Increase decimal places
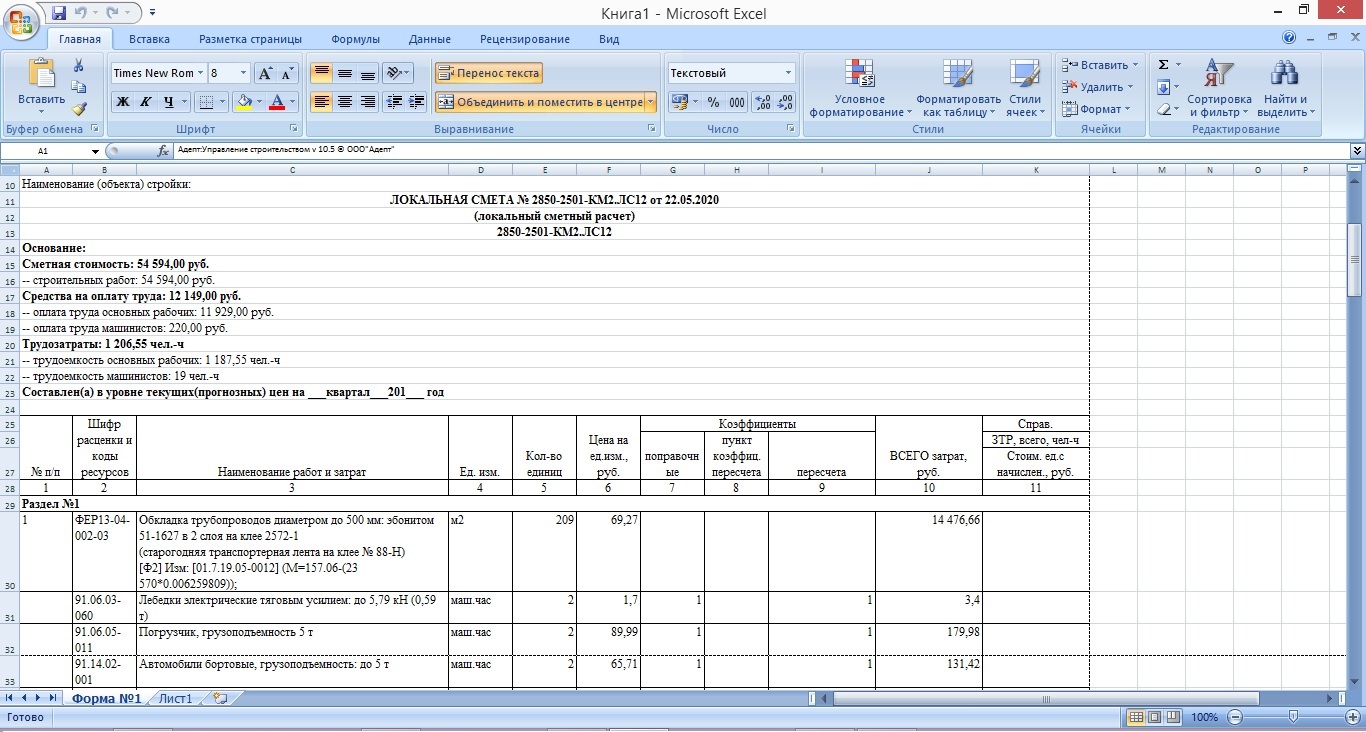The height and width of the screenshot is (732, 1366). pos(763,102)
